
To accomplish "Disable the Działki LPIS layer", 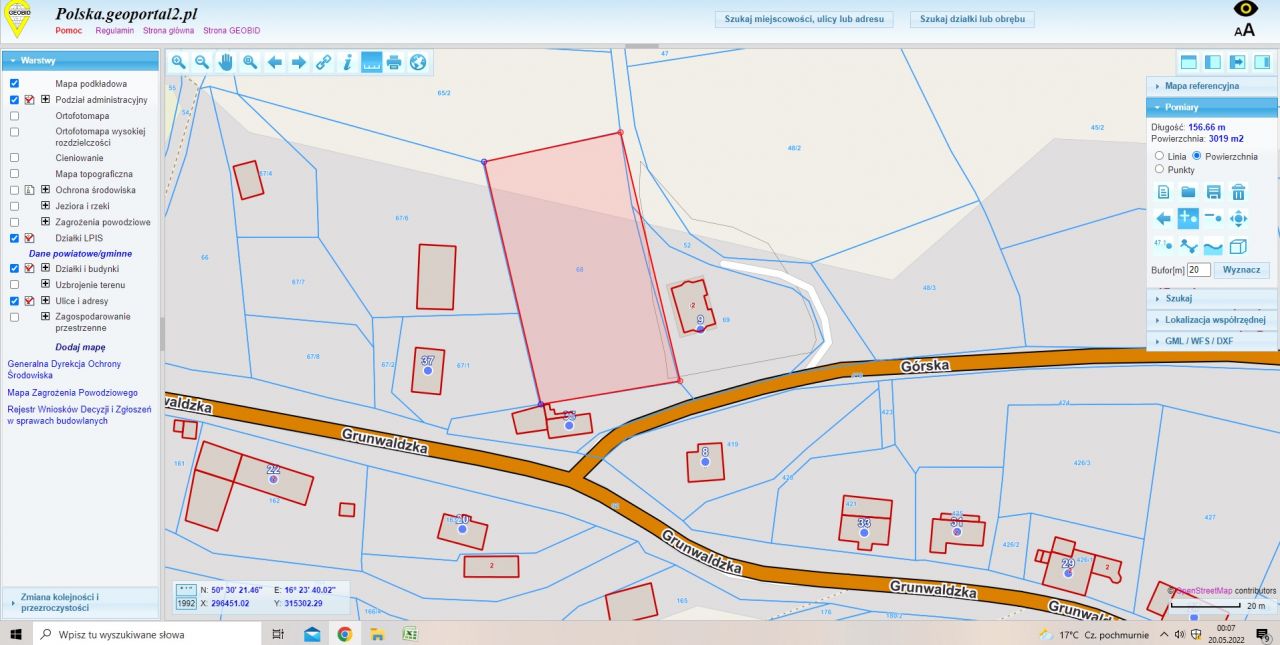I will [14, 238].
